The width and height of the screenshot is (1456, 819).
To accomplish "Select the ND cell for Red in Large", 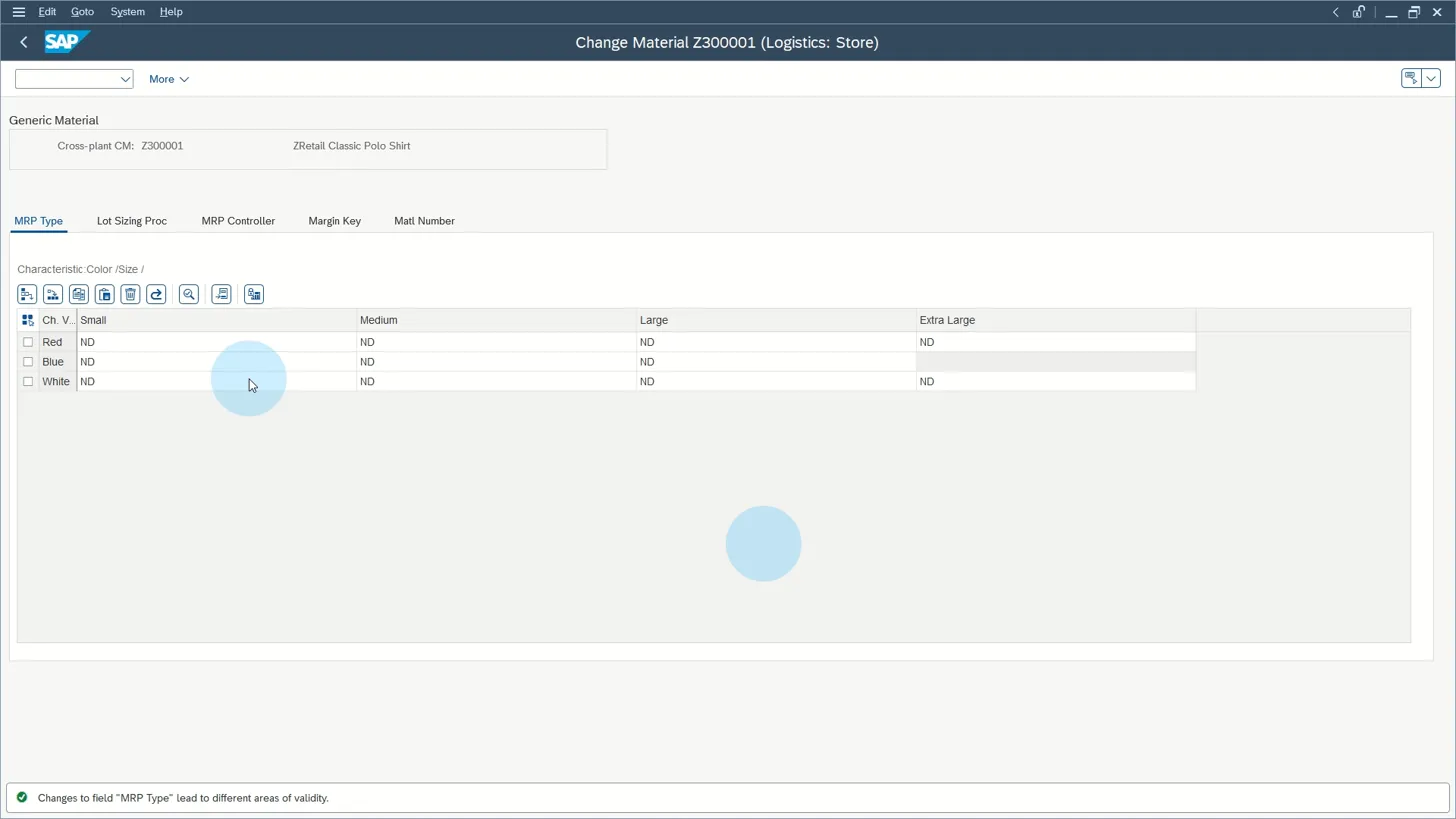I will tap(777, 342).
